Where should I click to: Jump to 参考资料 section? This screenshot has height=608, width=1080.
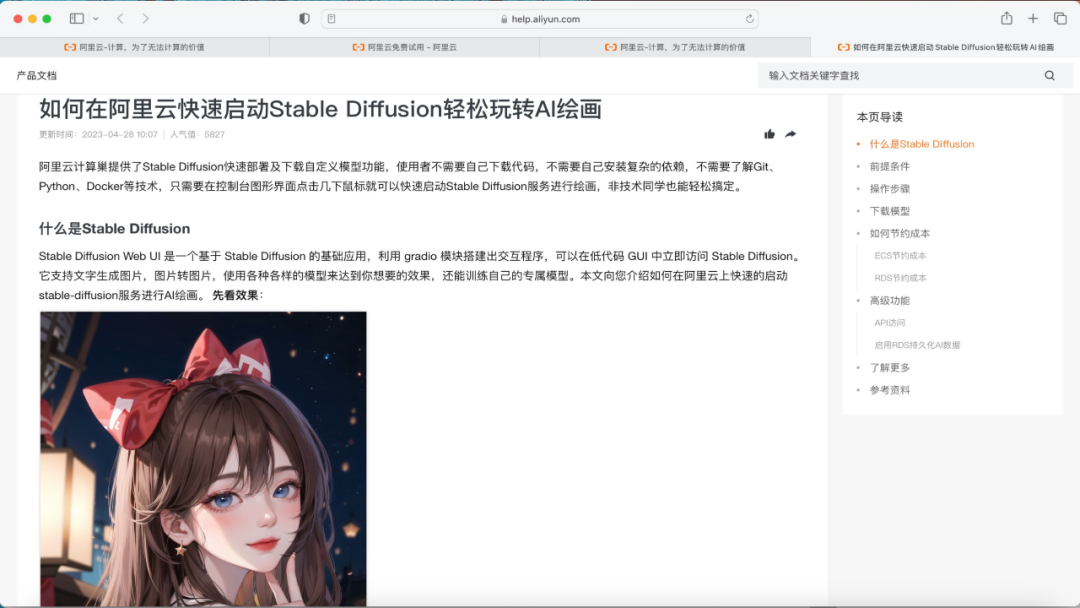click(x=889, y=390)
